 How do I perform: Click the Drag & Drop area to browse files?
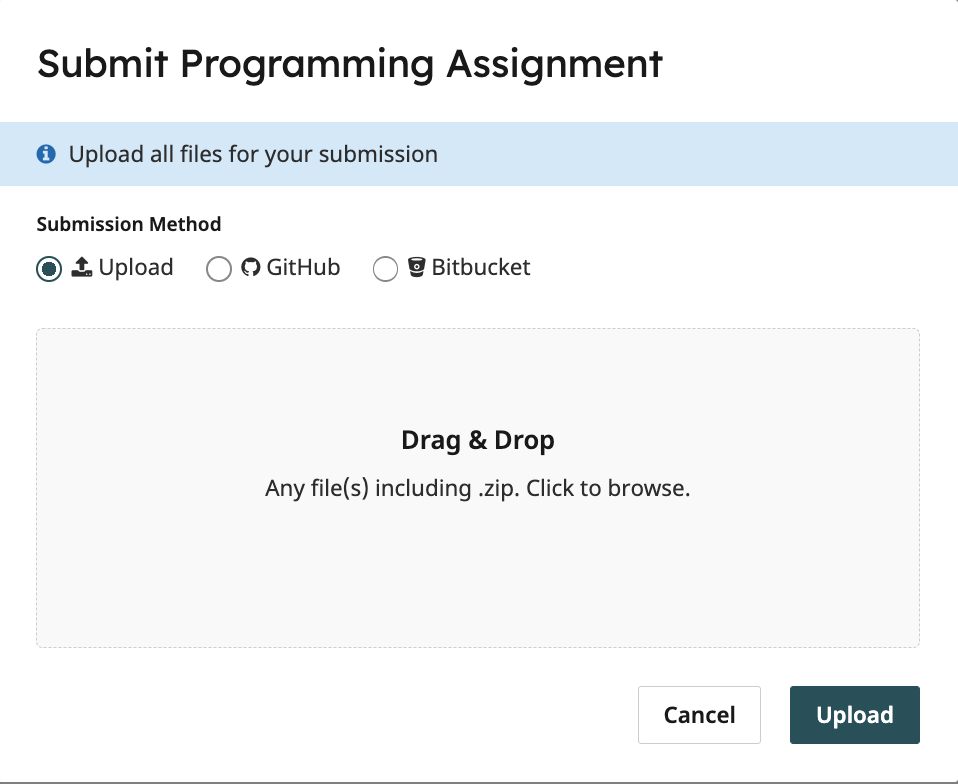click(x=478, y=487)
